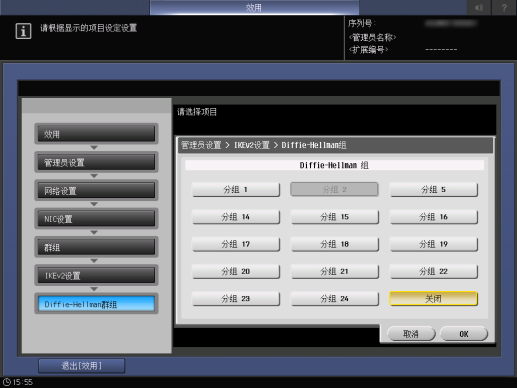This screenshot has width=517, height=388.
Task: Click Diffie-Hellman组 in the breadcrumb path
Action: (x=314, y=145)
